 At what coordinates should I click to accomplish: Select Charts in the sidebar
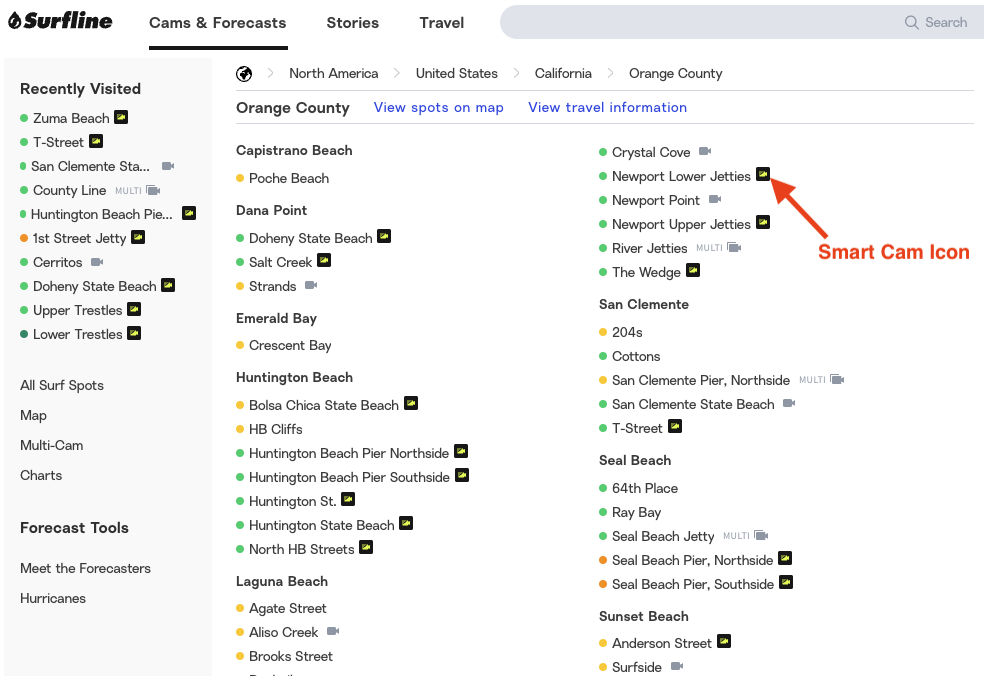point(41,475)
